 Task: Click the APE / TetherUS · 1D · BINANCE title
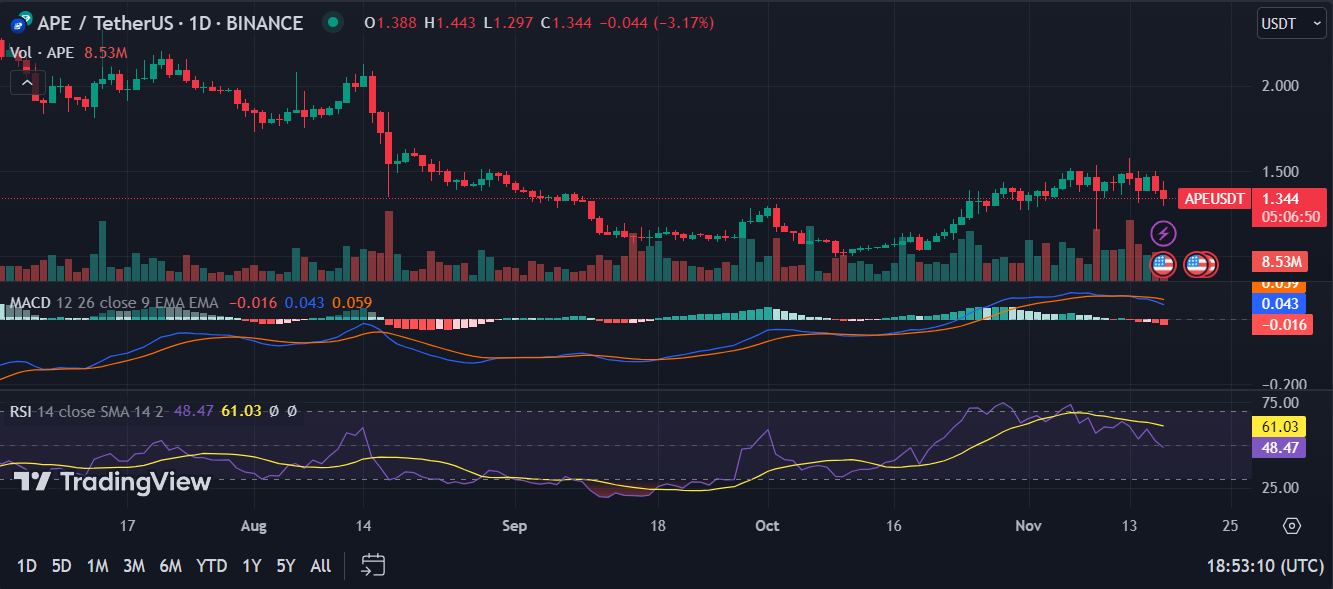click(x=171, y=22)
